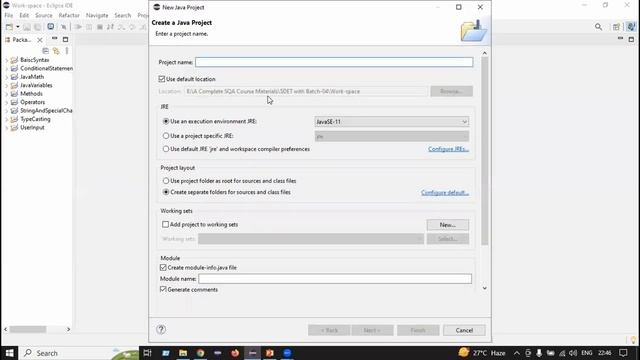The height and width of the screenshot is (360, 640).
Task: Open Task View on the taskbar
Action: 147,353
